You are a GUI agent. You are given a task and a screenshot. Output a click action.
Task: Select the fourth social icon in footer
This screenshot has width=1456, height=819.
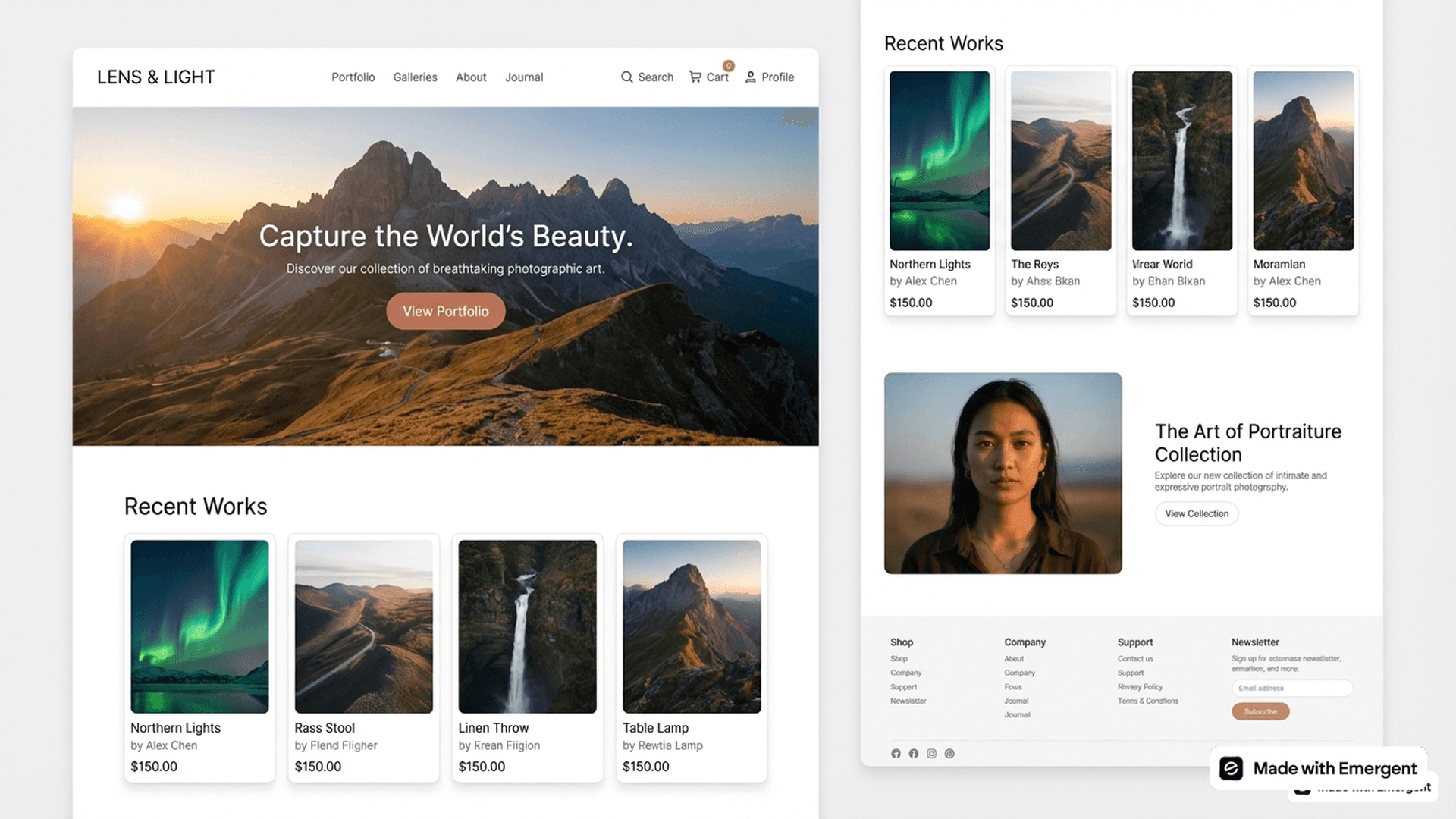[949, 753]
